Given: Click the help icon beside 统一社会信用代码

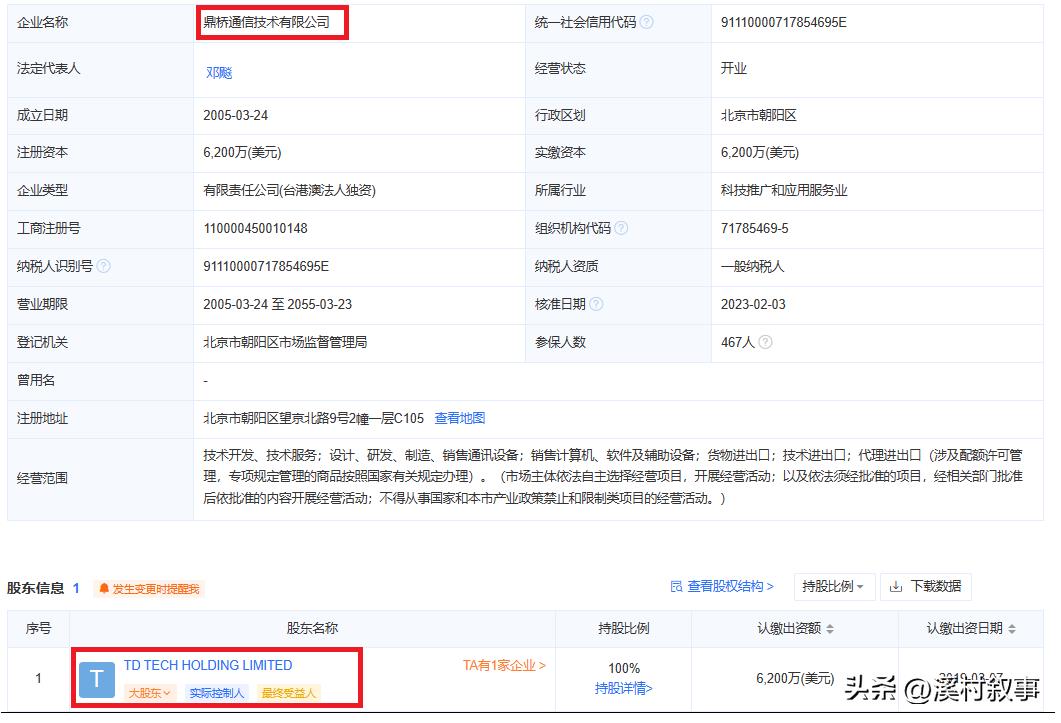Looking at the screenshot, I should click(x=647, y=22).
